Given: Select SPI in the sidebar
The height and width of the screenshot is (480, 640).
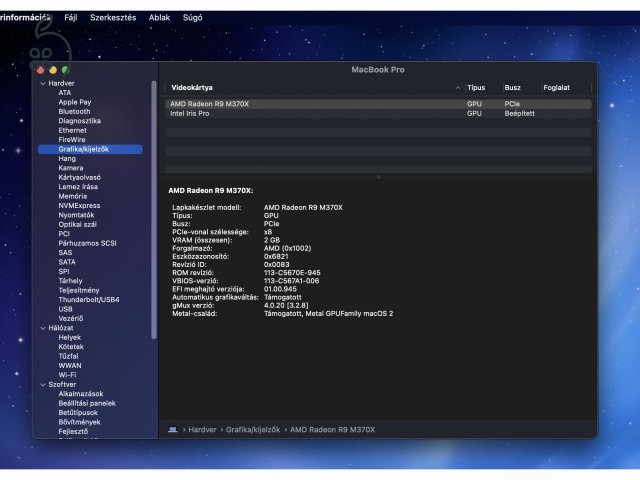Looking at the screenshot, I should pyautogui.click(x=64, y=271).
